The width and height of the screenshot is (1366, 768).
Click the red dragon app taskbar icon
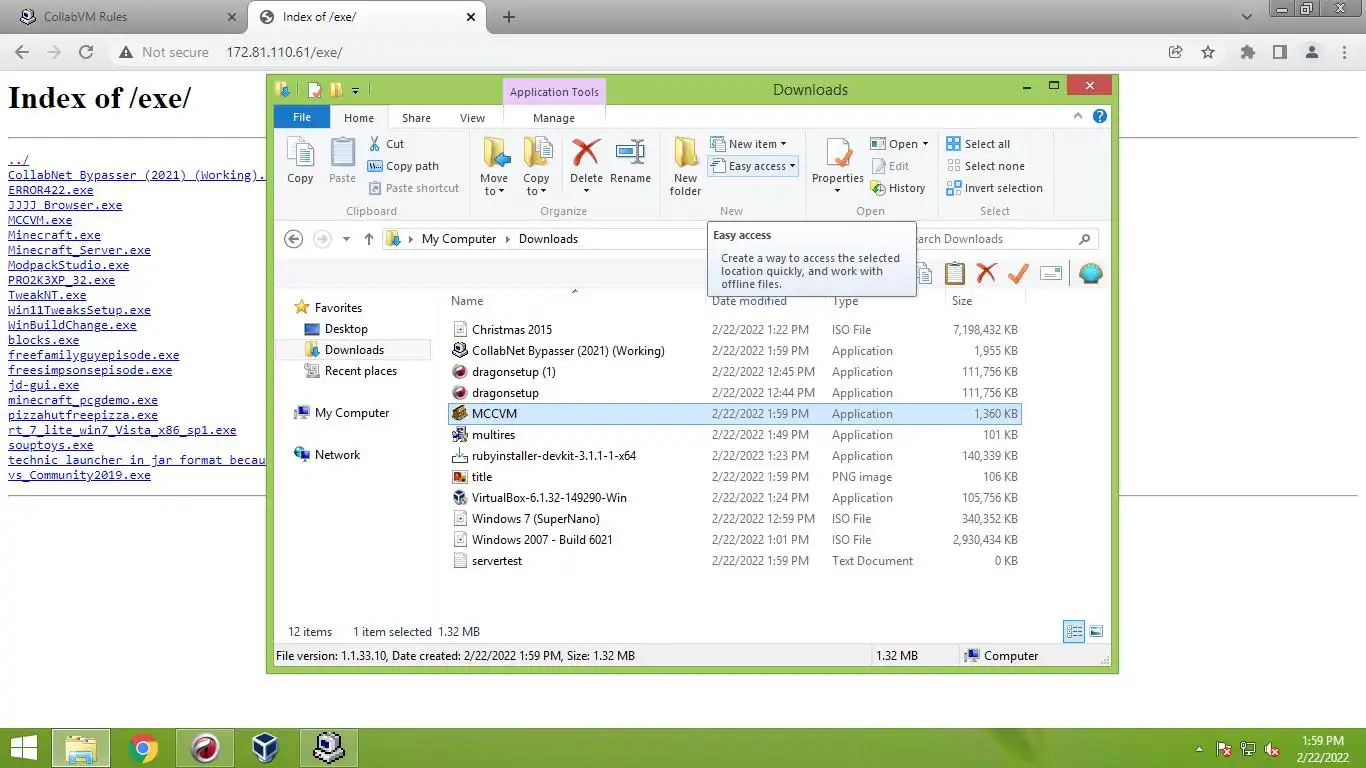click(205, 748)
